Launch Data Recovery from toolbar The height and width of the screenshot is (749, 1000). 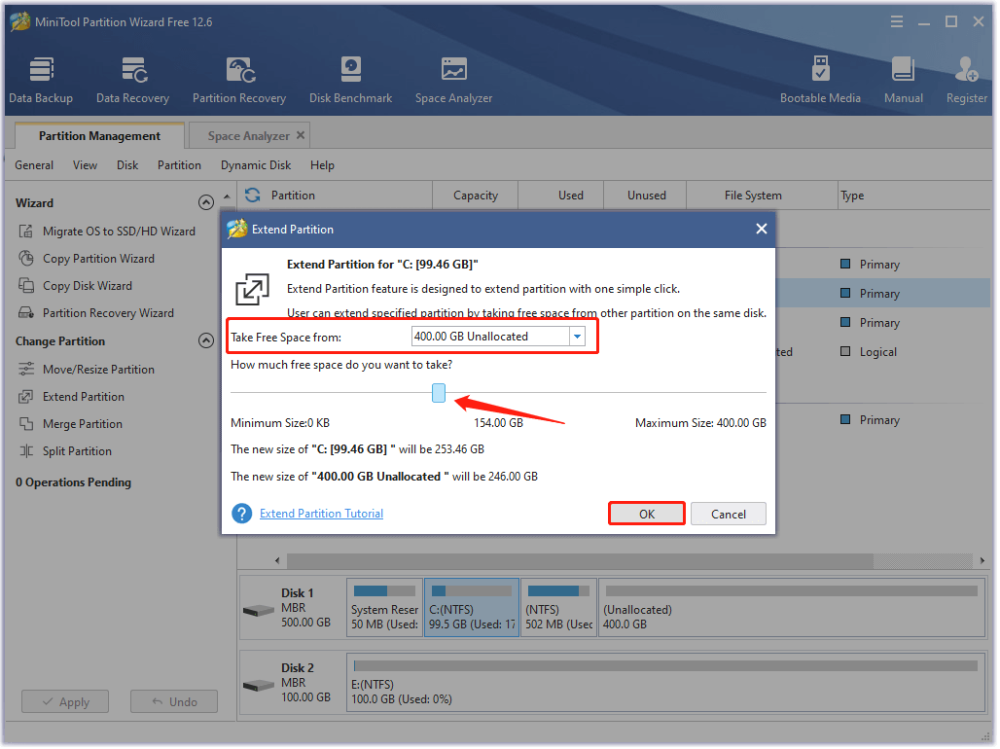tap(132, 80)
